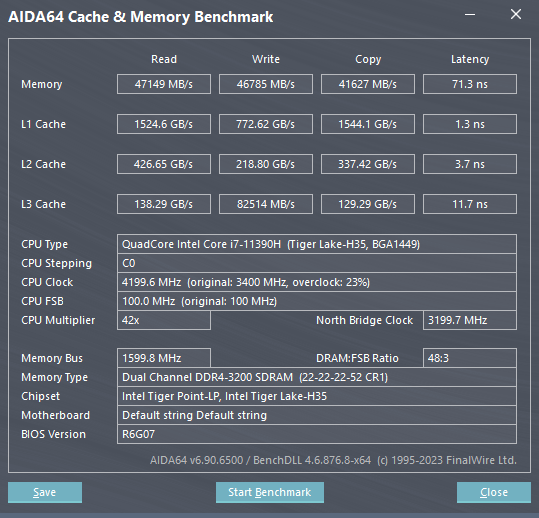
Task: Select the Memory Read value 47149 MB/s
Action: tap(164, 84)
